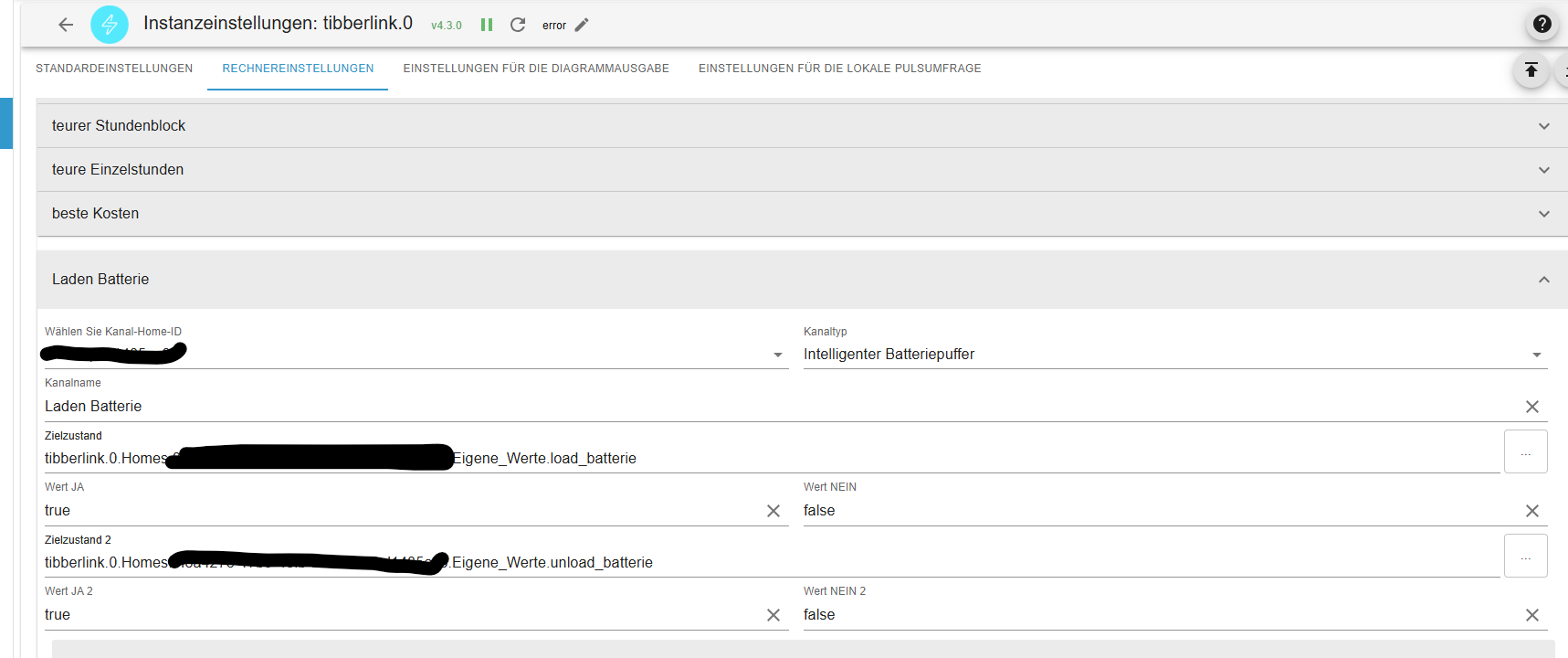Restart the instance with reload icon

point(518,25)
